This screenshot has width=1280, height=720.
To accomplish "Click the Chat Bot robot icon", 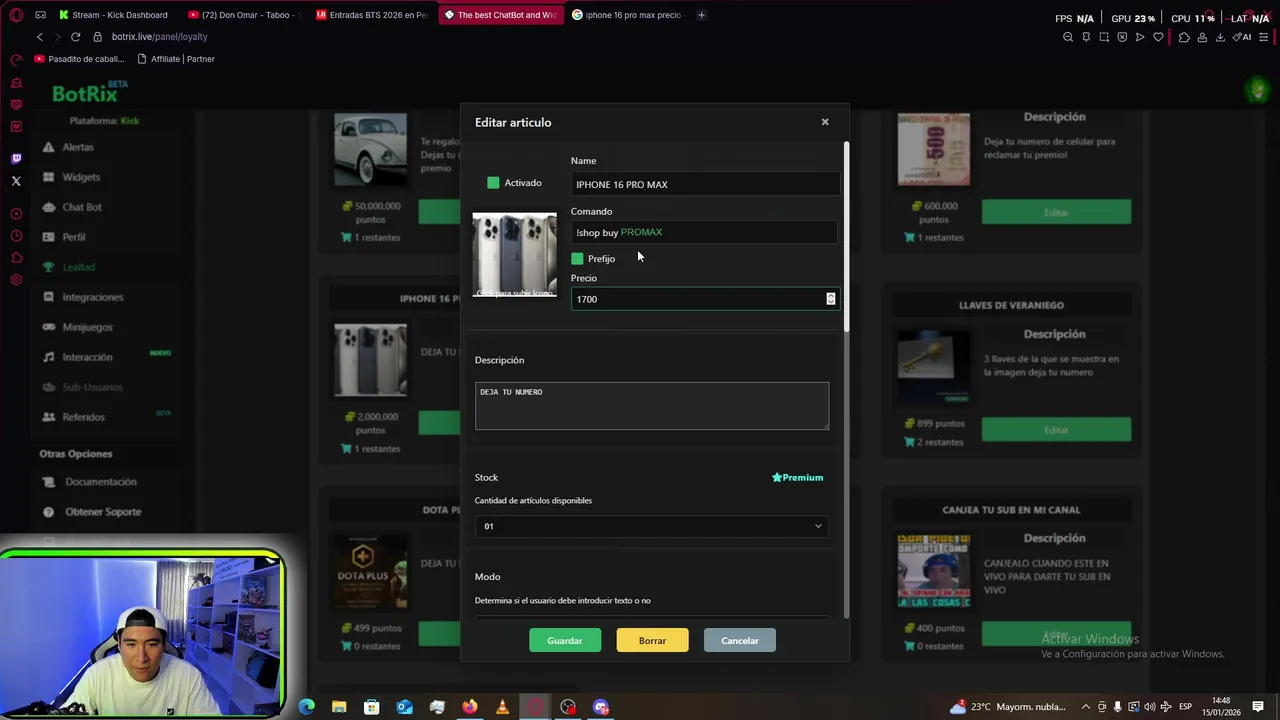I will pos(48,207).
